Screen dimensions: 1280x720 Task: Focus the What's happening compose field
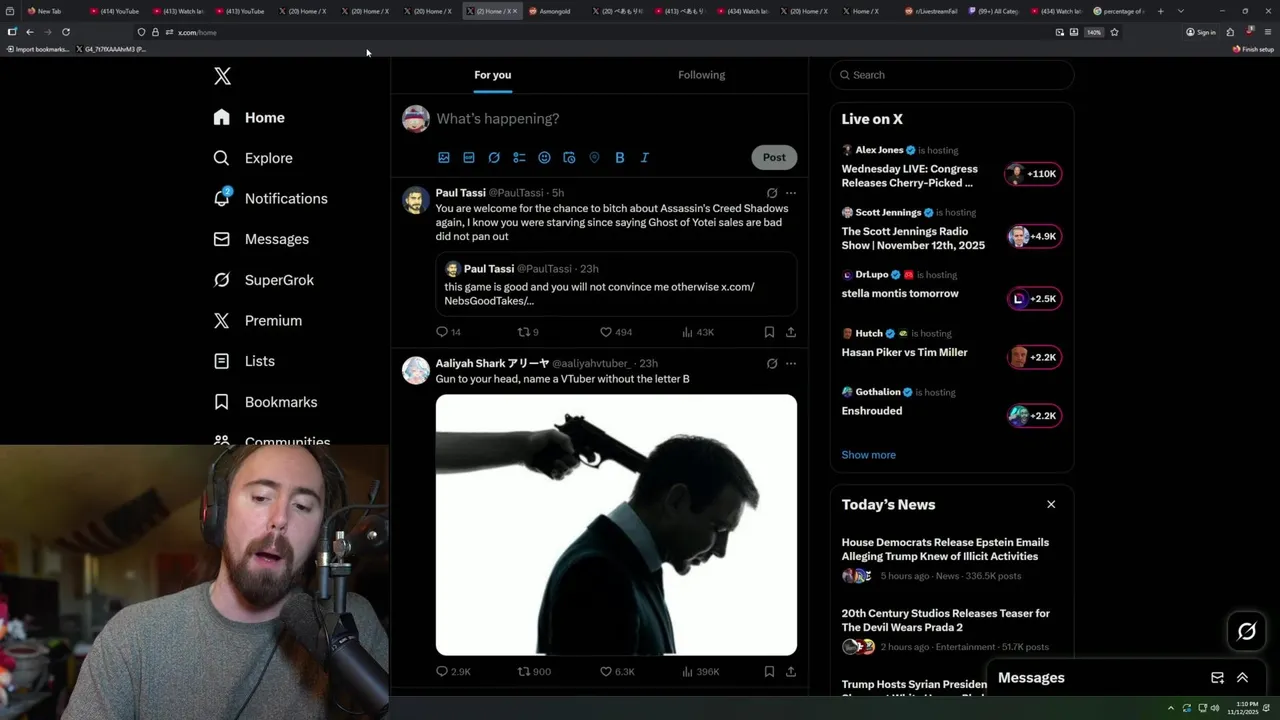(x=615, y=119)
